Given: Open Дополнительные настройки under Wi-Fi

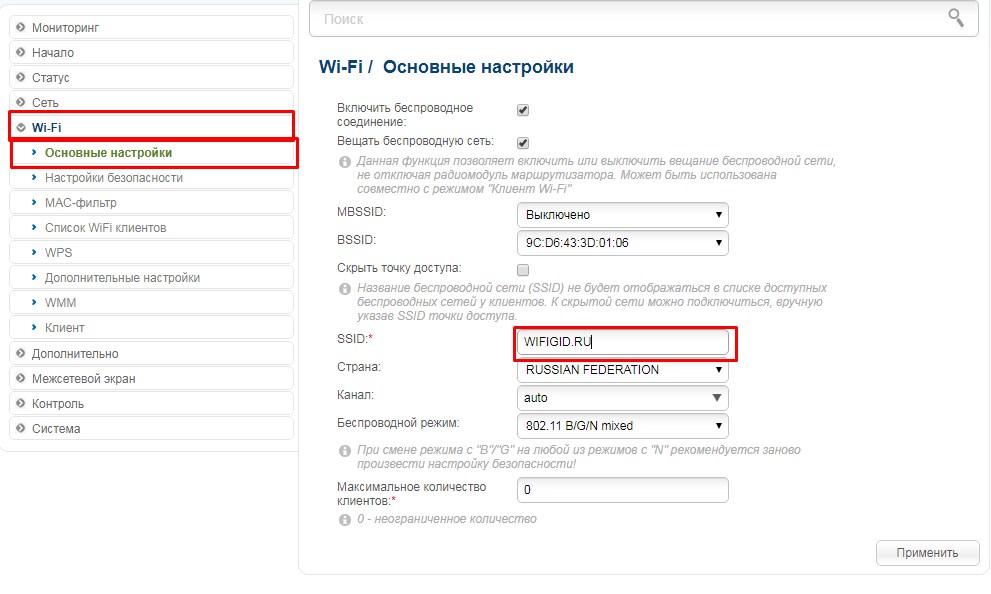Looking at the screenshot, I should (x=152, y=278).
